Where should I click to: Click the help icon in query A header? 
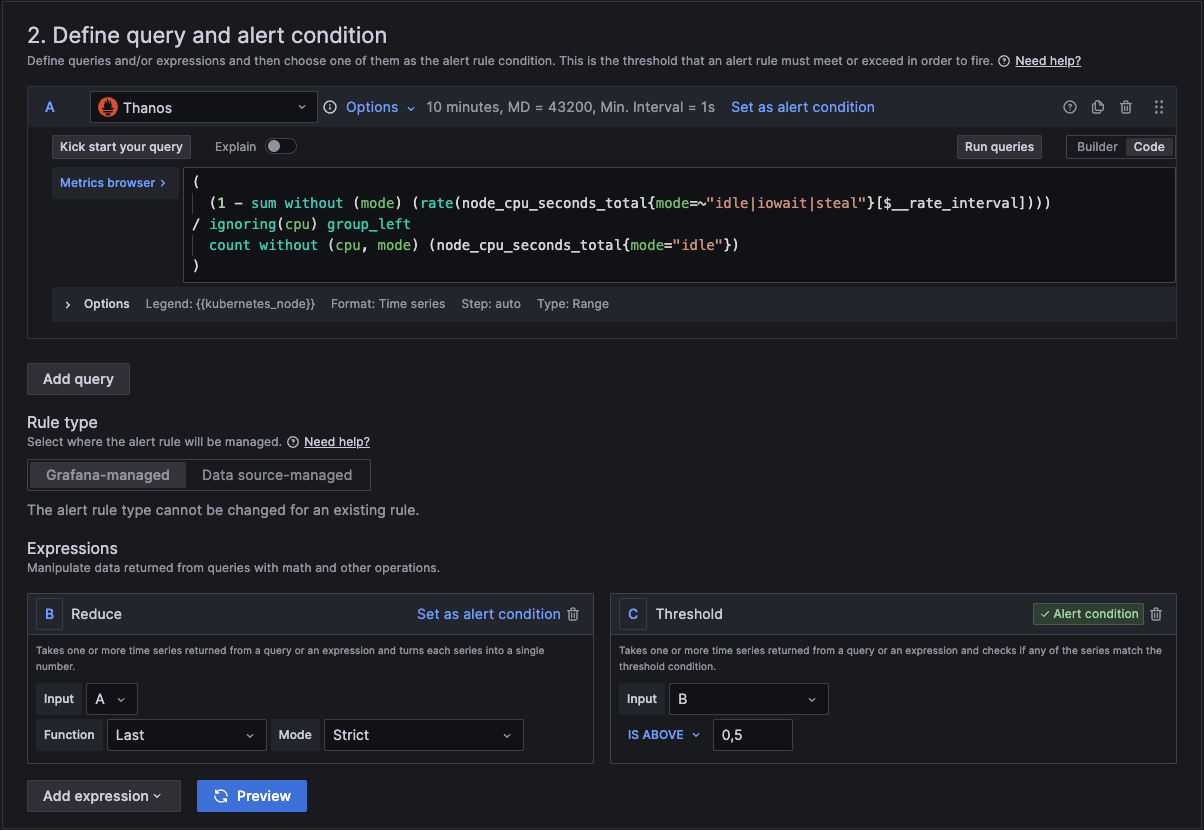[x=1069, y=107]
